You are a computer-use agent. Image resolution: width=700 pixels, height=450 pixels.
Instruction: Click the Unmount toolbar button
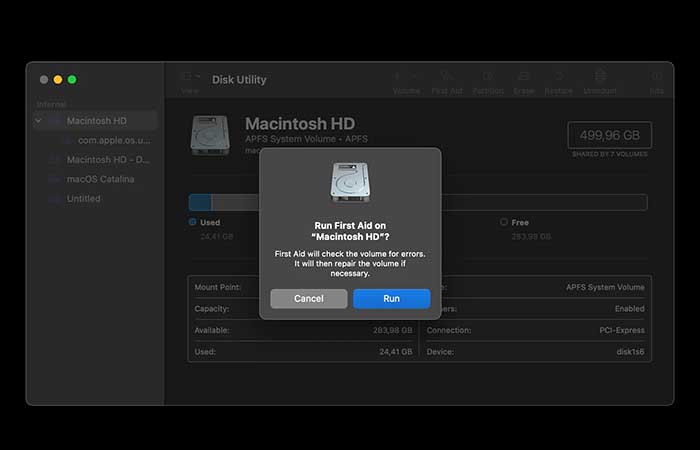click(600, 83)
